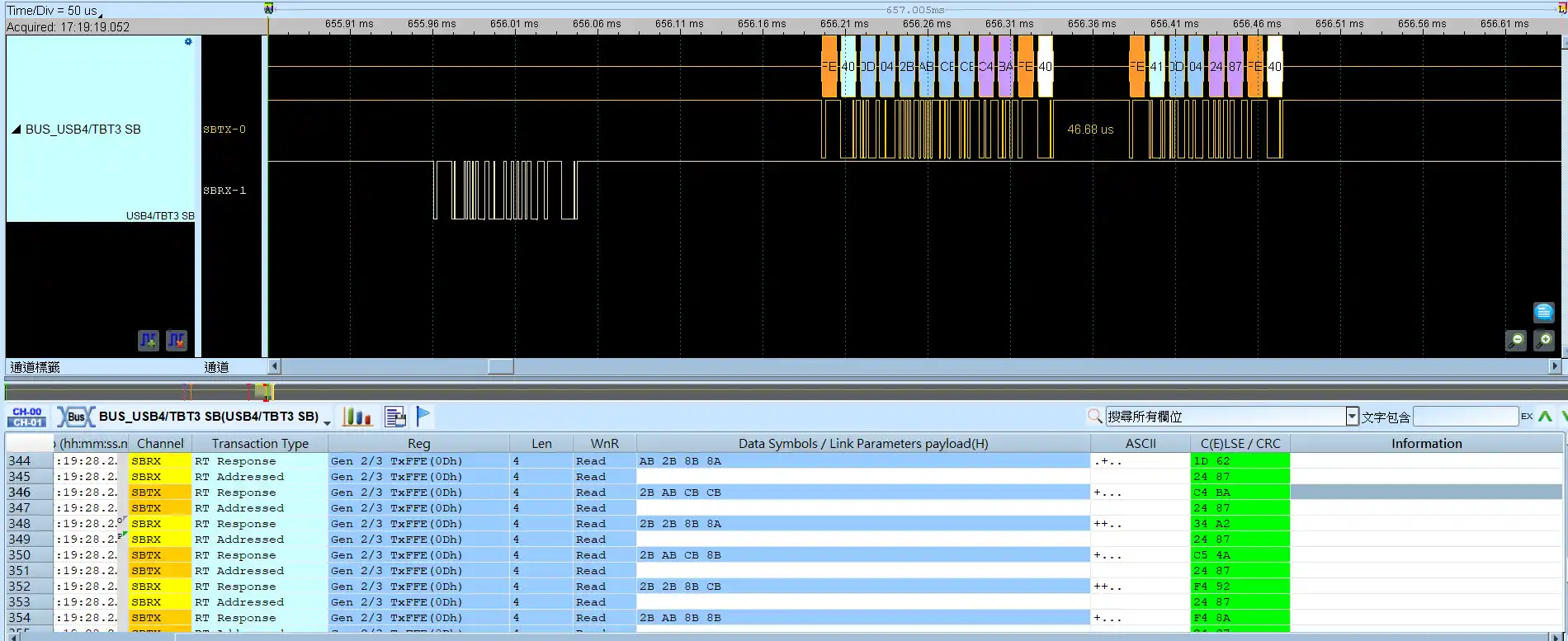The width and height of the screenshot is (1568, 641).
Task: Click the Transaction Type column header
Action: pyautogui.click(x=260, y=444)
